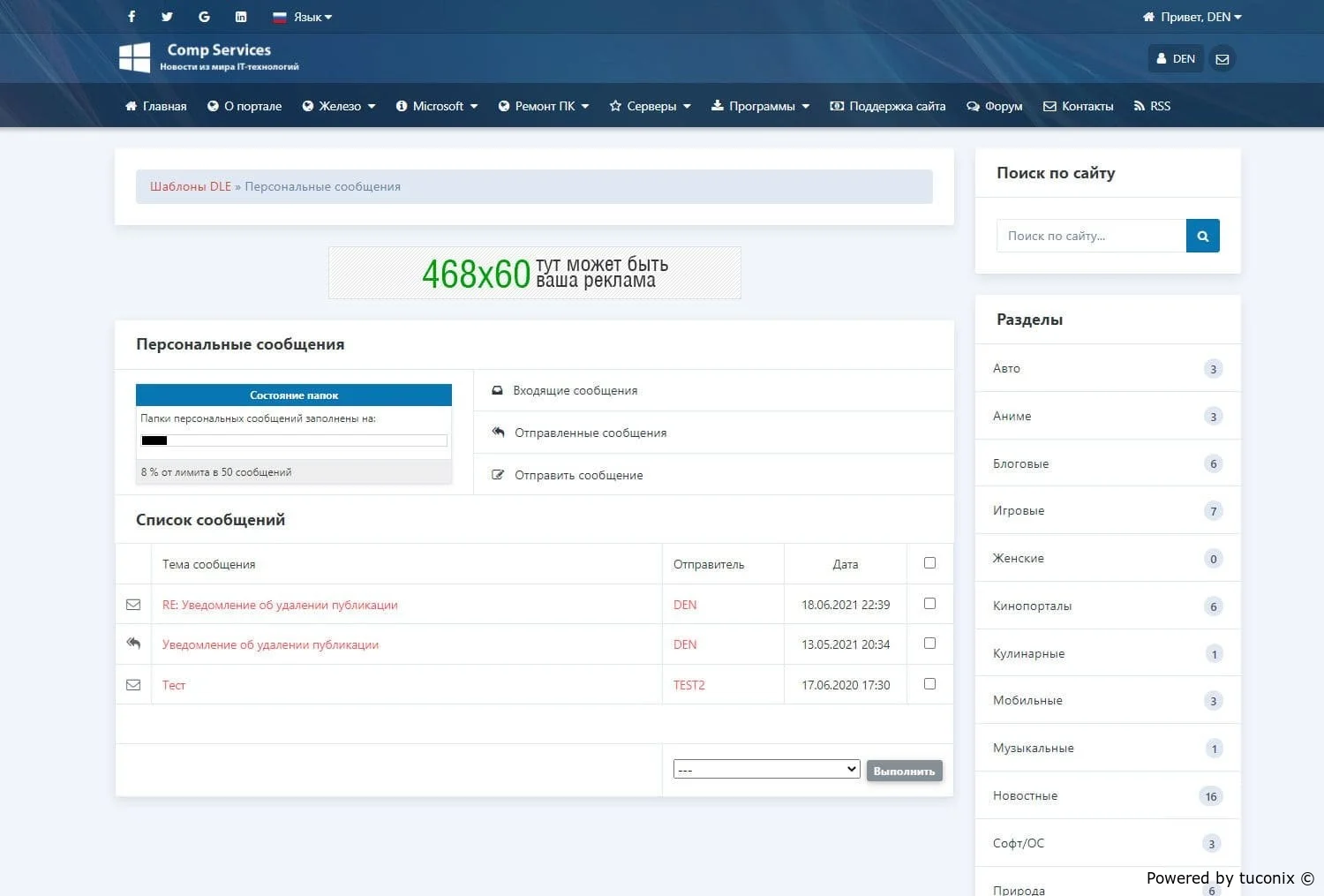Open the Twitter social link icon
The width and height of the screenshot is (1324, 896).
[x=168, y=17]
